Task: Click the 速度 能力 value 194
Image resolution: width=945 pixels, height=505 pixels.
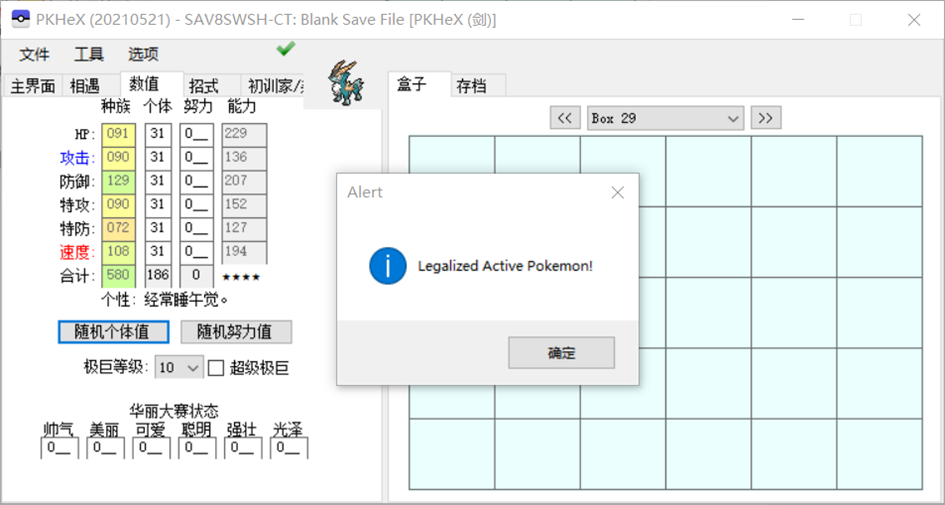Action: [244, 252]
